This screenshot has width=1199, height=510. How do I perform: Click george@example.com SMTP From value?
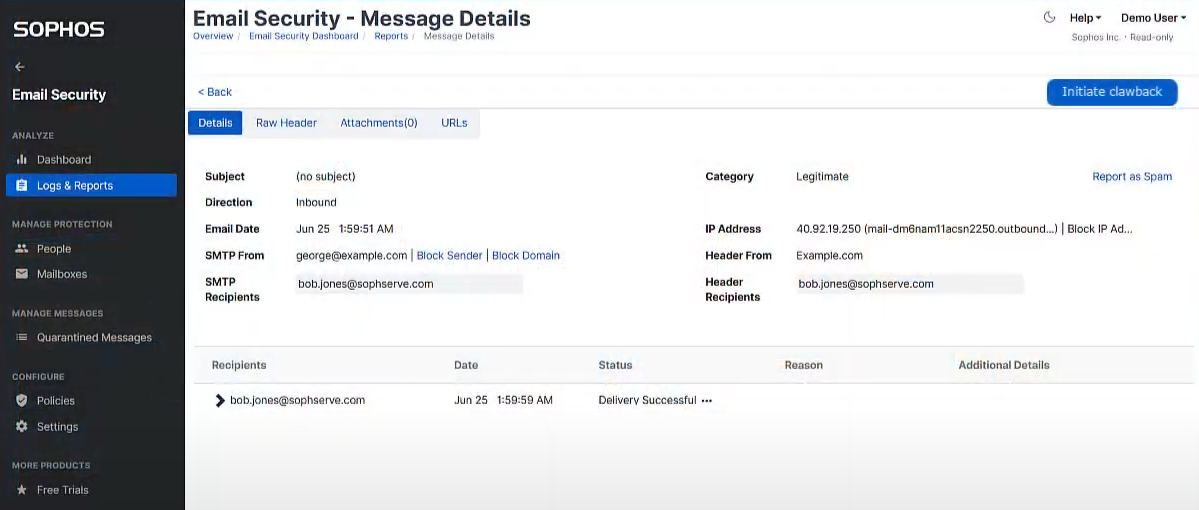point(352,255)
